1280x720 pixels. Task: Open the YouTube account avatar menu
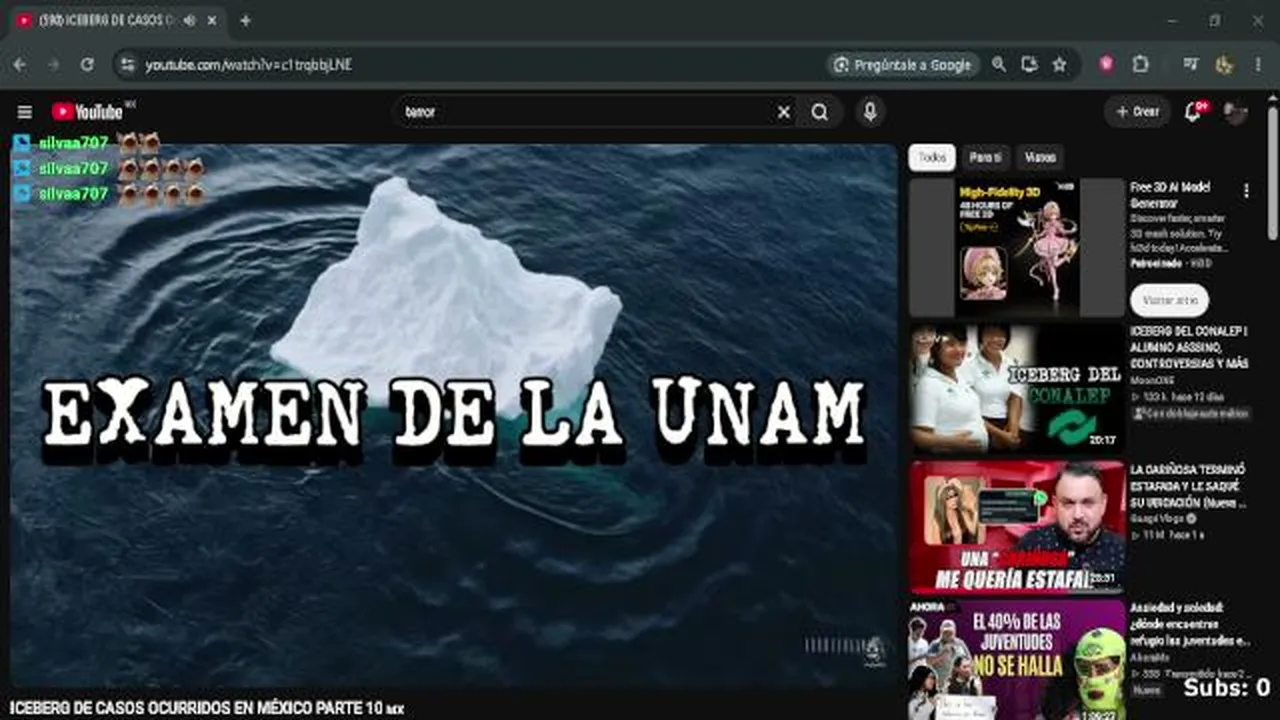click(x=1236, y=112)
